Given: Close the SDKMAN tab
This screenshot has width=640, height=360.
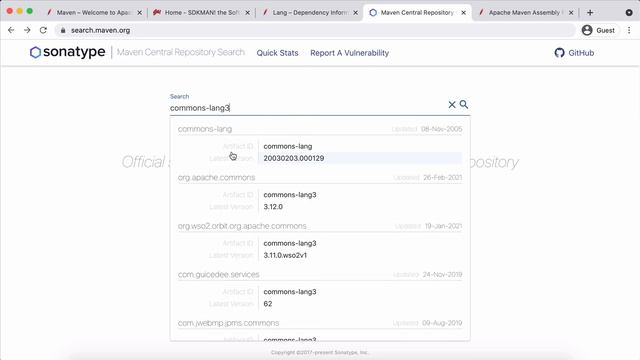Looking at the screenshot, I should point(247,13).
